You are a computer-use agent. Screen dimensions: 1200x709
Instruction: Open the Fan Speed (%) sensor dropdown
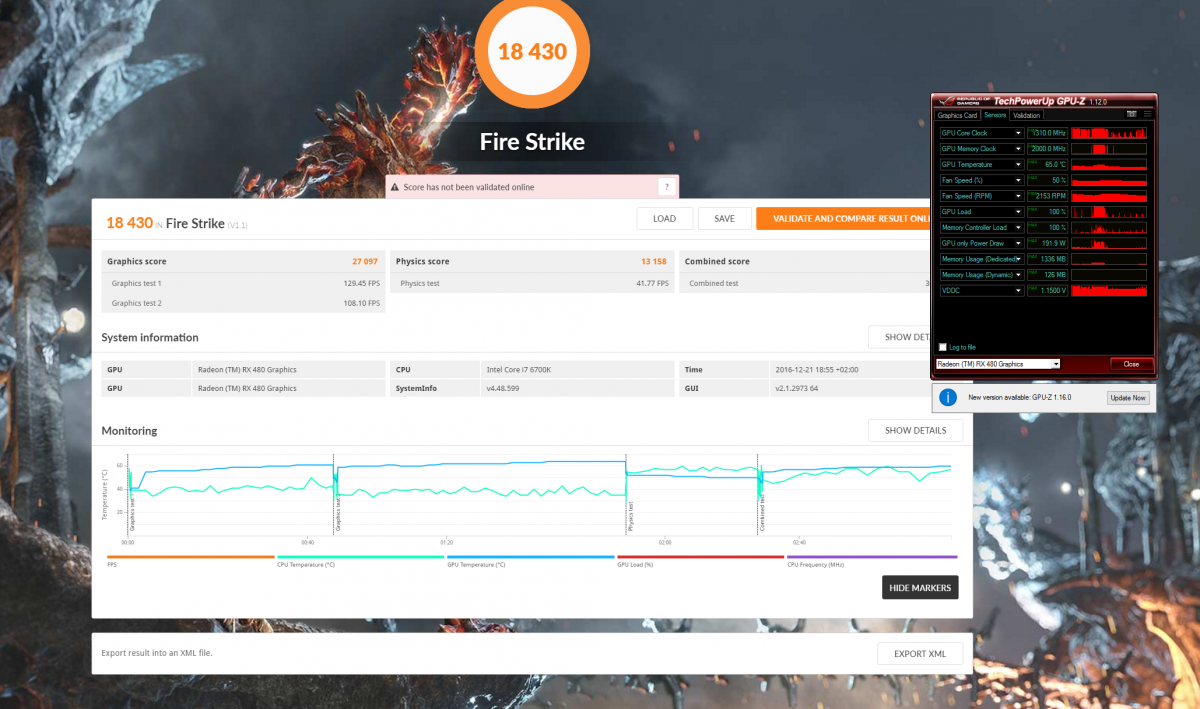(1019, 180)
